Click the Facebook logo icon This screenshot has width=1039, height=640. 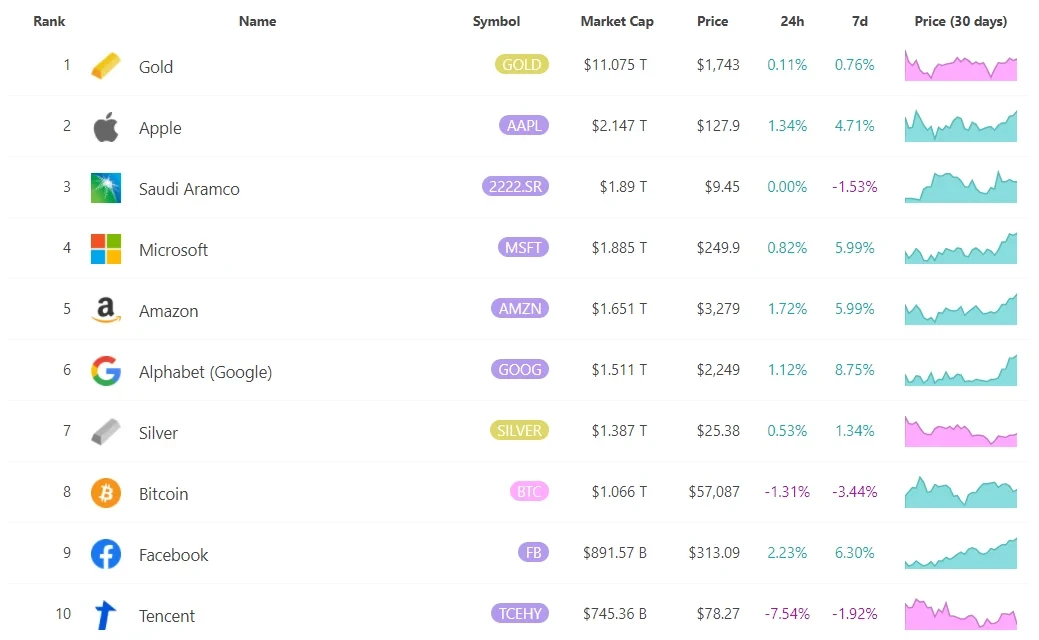tap(105, 554)
